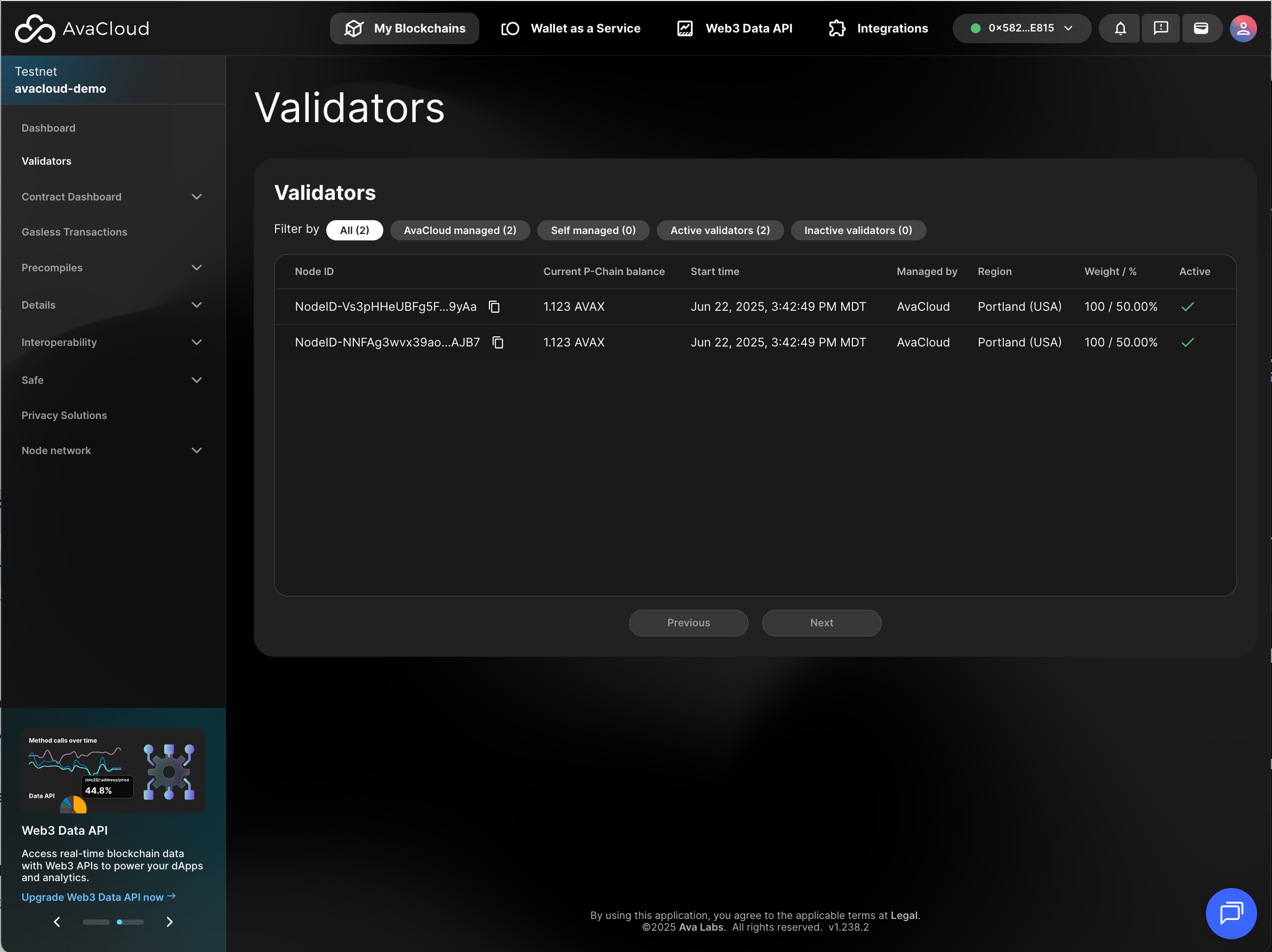1272x952 pixels.
Task: Filter by Inactive validators (0)
Action: [857, 230]
